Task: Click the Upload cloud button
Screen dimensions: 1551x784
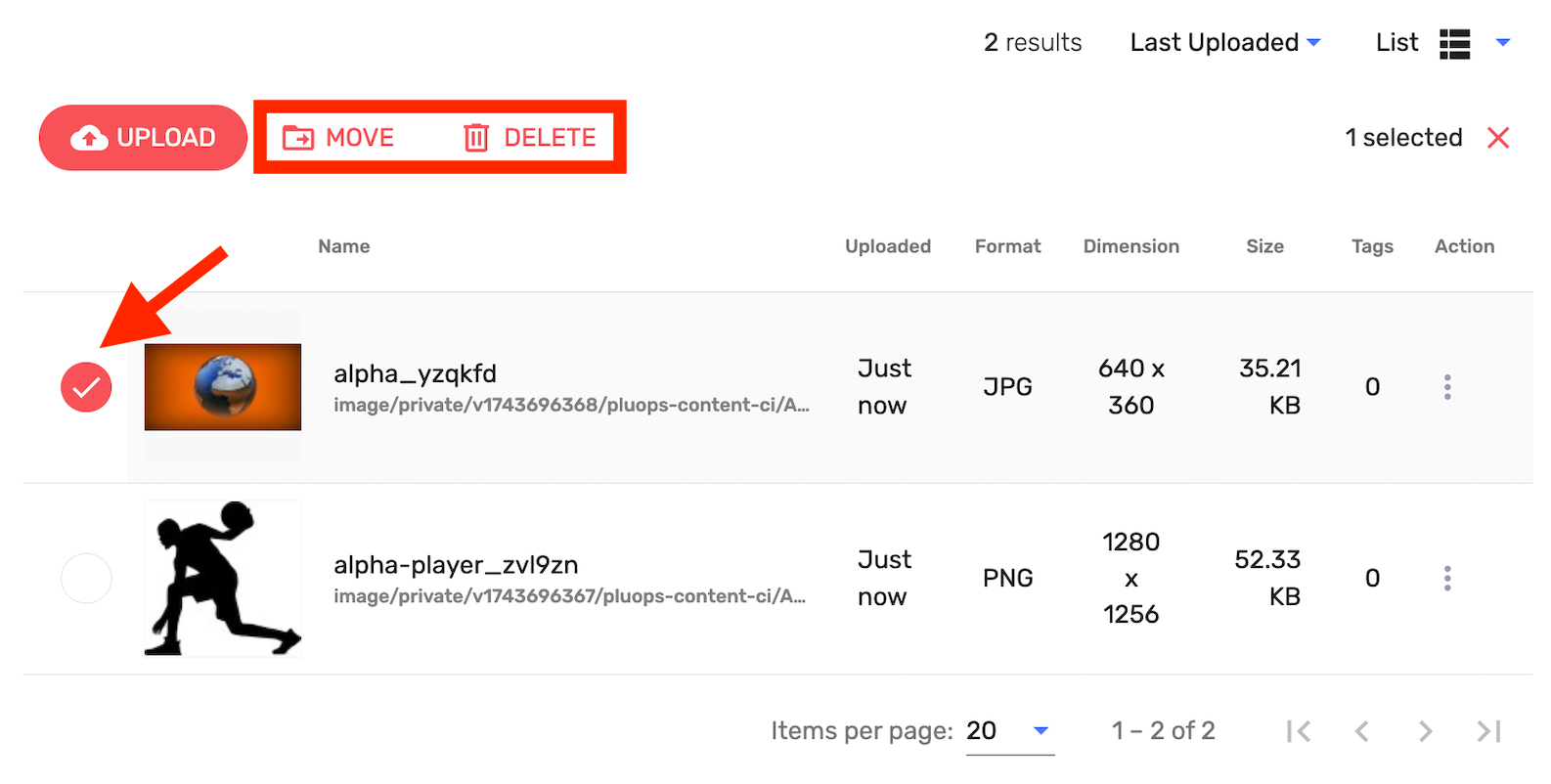Action: (143, 138)
